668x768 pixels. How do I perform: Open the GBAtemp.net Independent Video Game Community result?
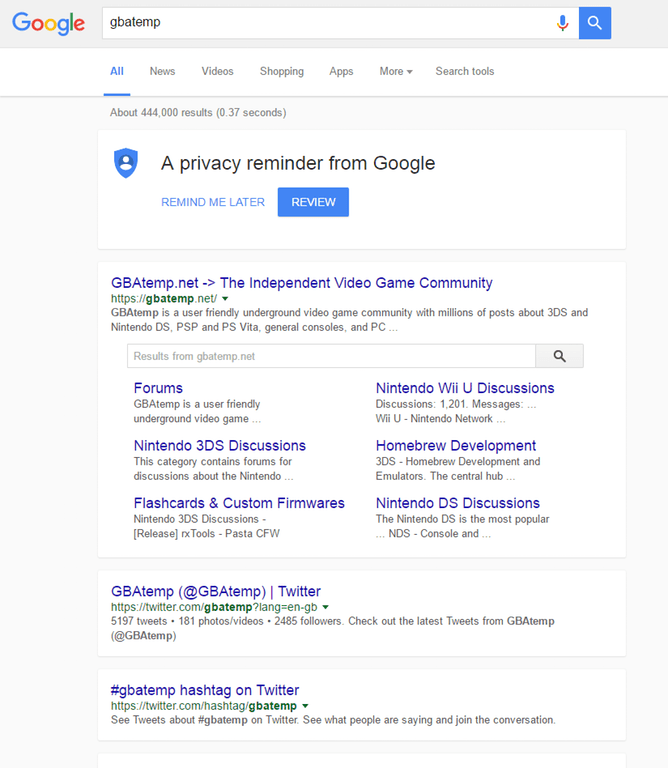coord(301,283)
